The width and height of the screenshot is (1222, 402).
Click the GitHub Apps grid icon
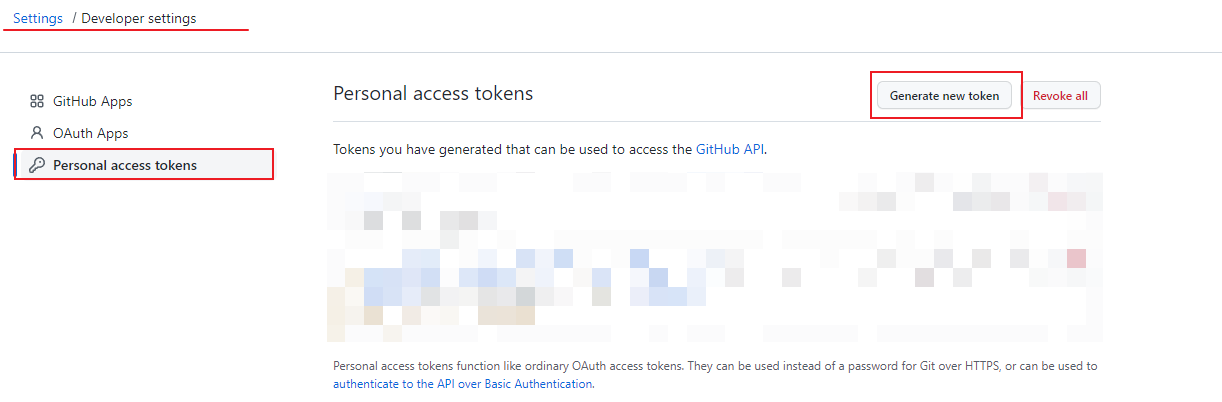37,101
